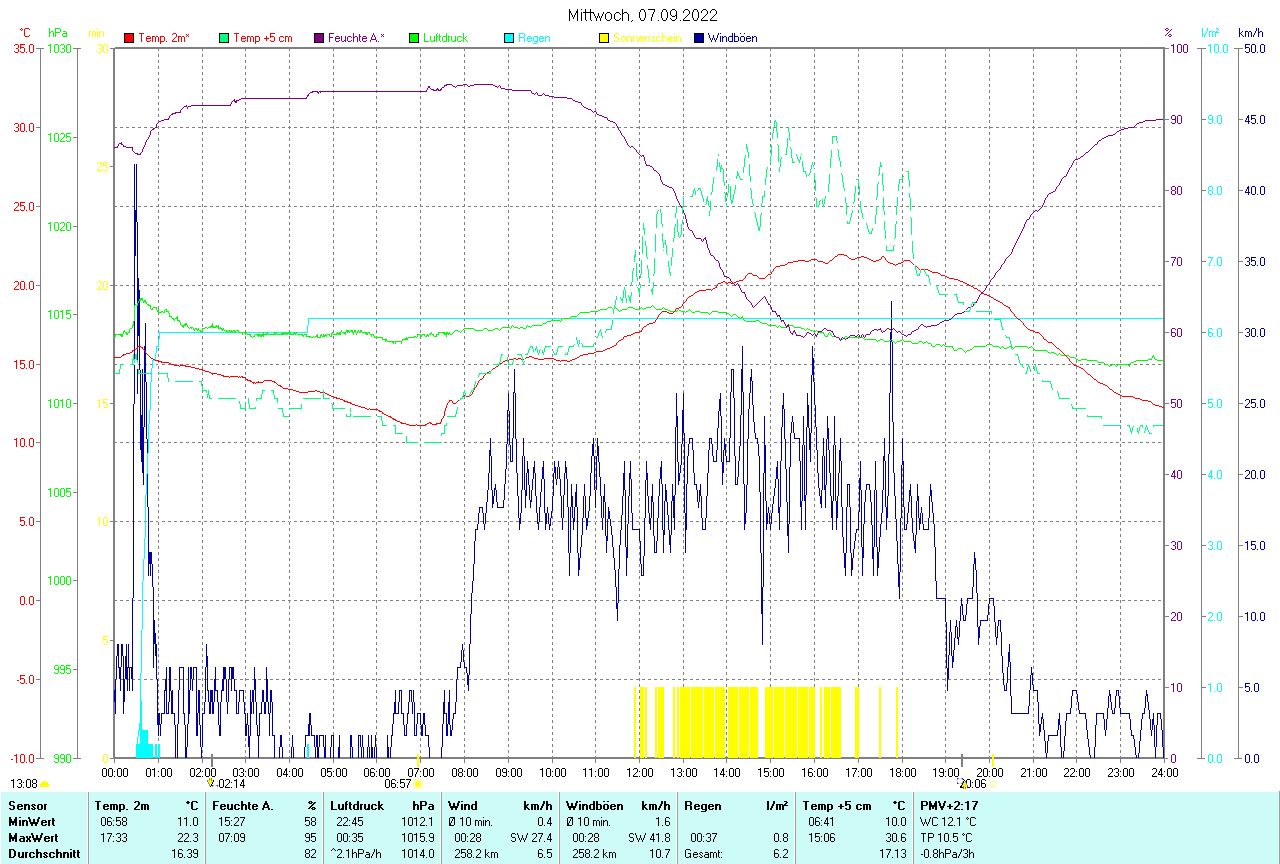
Task: Click the moon marker icon at 02:14
Action: pos(211,785)
